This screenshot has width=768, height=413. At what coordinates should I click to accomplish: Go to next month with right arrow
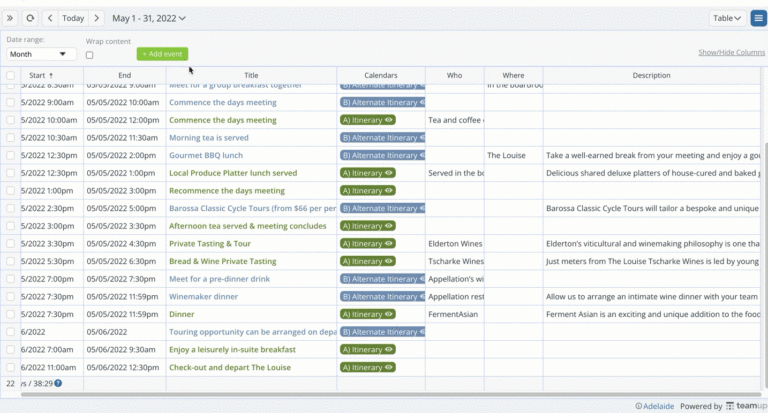point(96,18)
